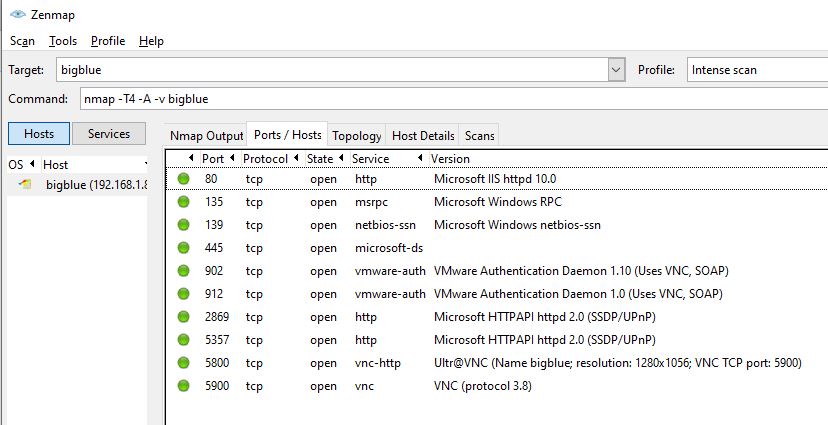Viewport: 828px width, 425px height.
Task: Click the green status dot for port 2869
Action: point(183,317)
